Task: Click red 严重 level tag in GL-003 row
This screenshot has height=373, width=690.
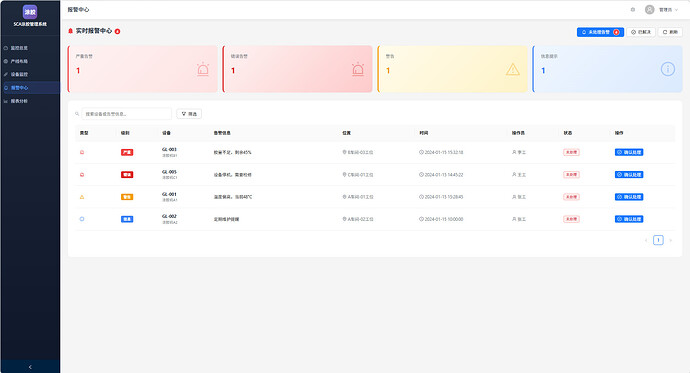Action: (x=127, y=152)
